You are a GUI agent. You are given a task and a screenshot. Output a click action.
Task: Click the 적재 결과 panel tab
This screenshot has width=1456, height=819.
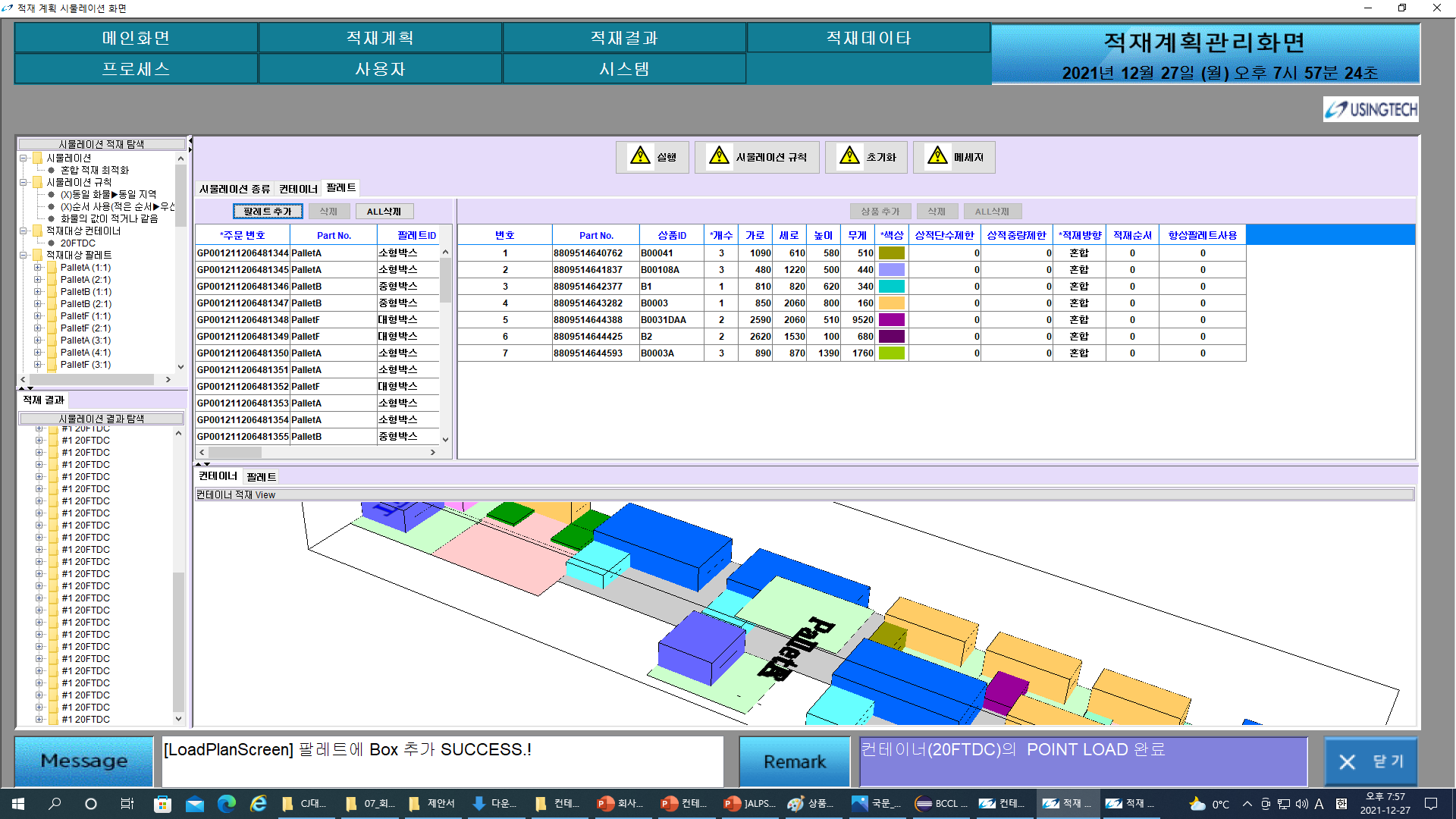point(43,400)
